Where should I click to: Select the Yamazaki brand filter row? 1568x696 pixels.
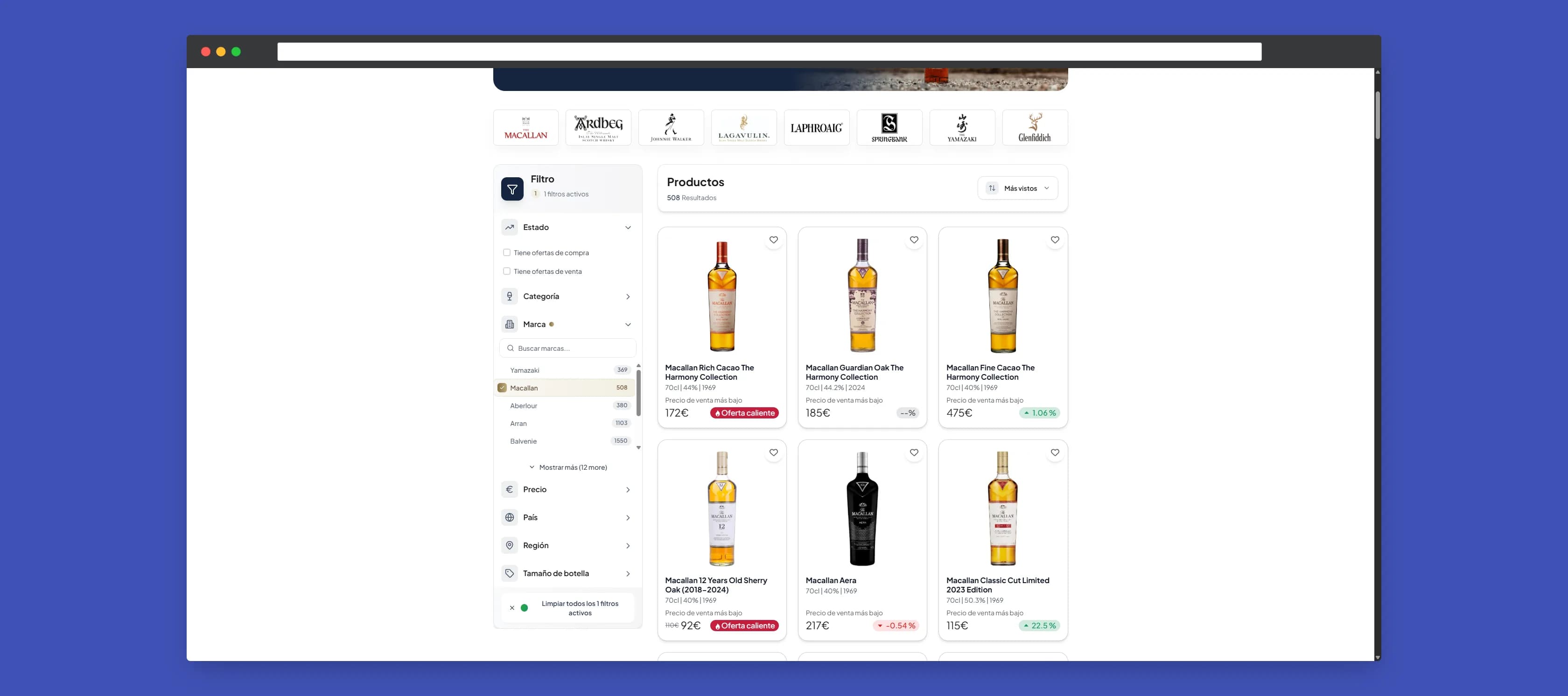click(x=565, y=370)
